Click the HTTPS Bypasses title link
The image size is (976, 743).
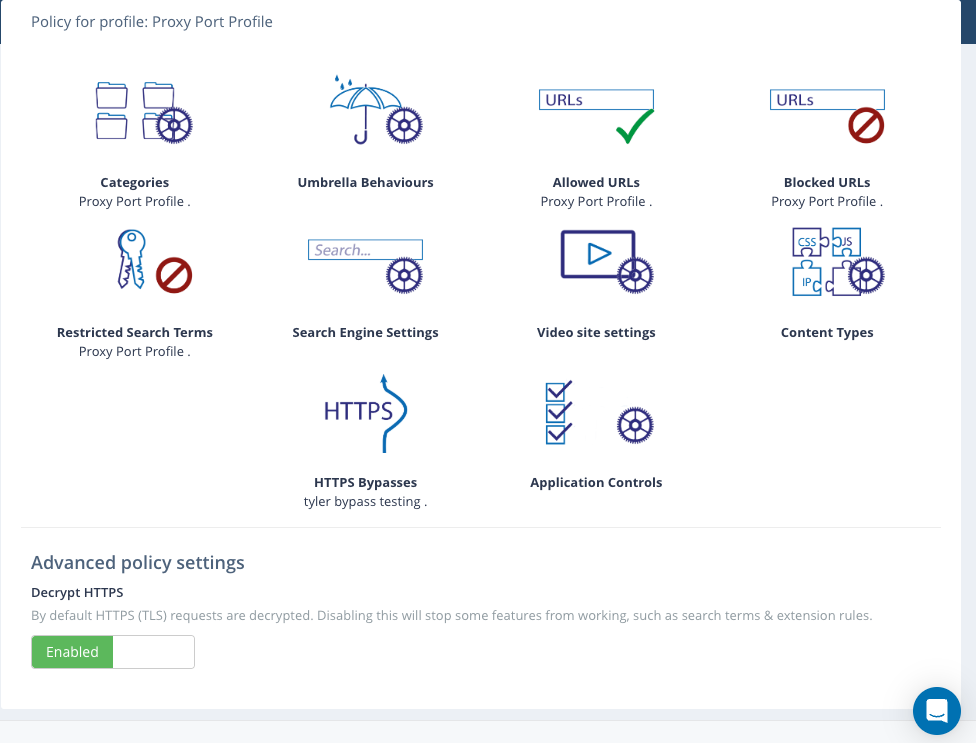coord(365,483)
